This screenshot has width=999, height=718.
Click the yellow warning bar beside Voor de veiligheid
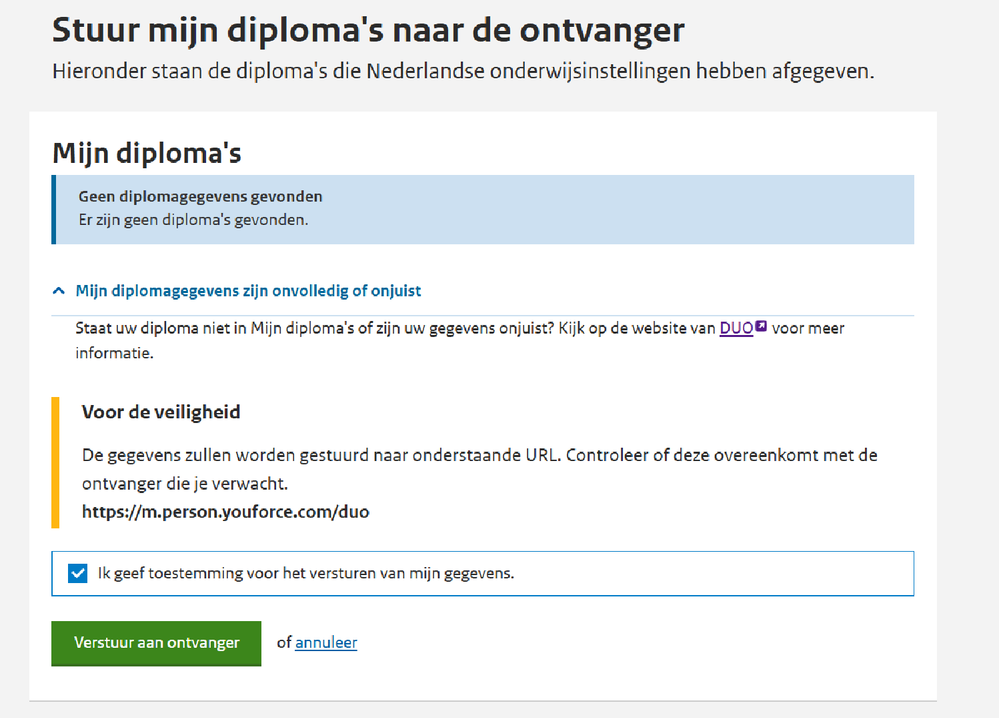pyautogui.click(x=57, y=460)
